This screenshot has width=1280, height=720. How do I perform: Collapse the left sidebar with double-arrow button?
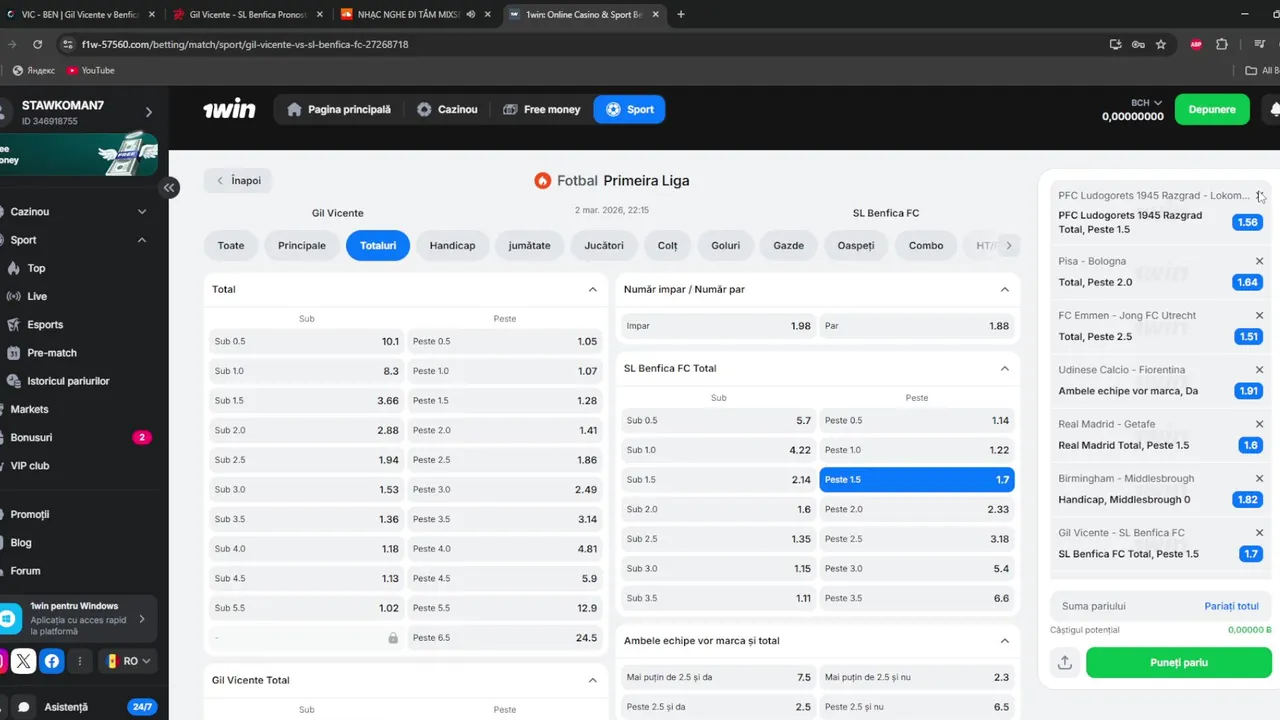coord(169,187)
